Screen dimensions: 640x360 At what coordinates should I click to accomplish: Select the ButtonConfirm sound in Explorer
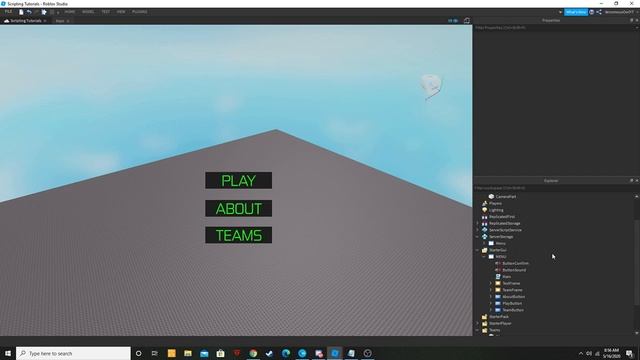[x=515, y=263]
